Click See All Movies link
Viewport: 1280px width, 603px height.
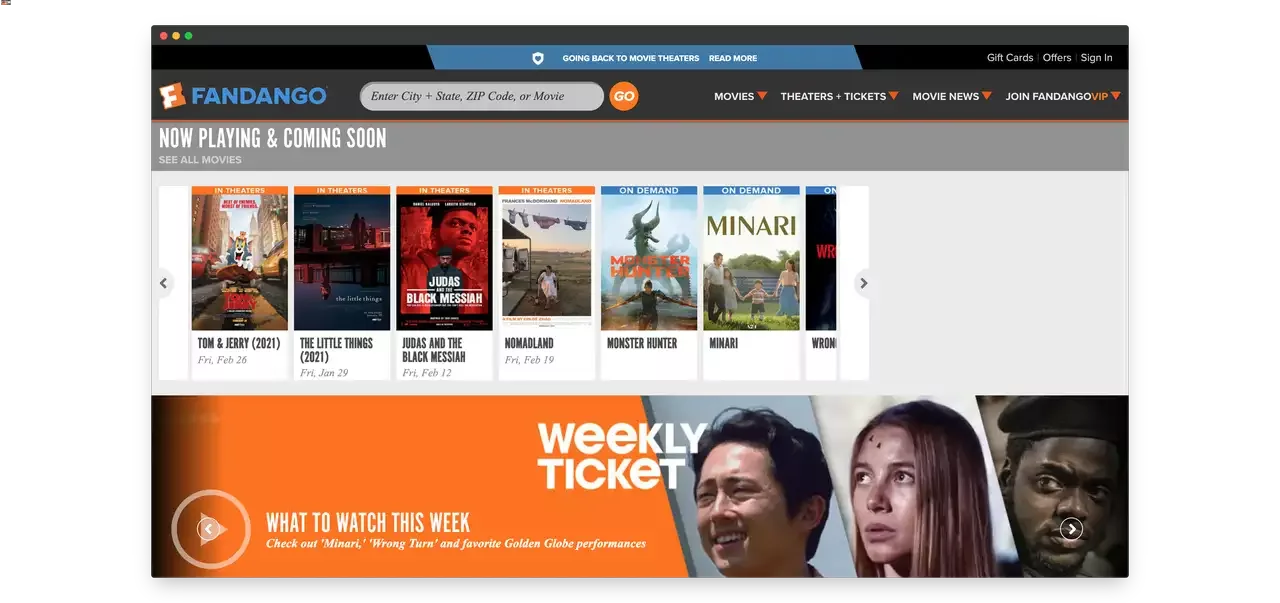[x=200, y=160]
